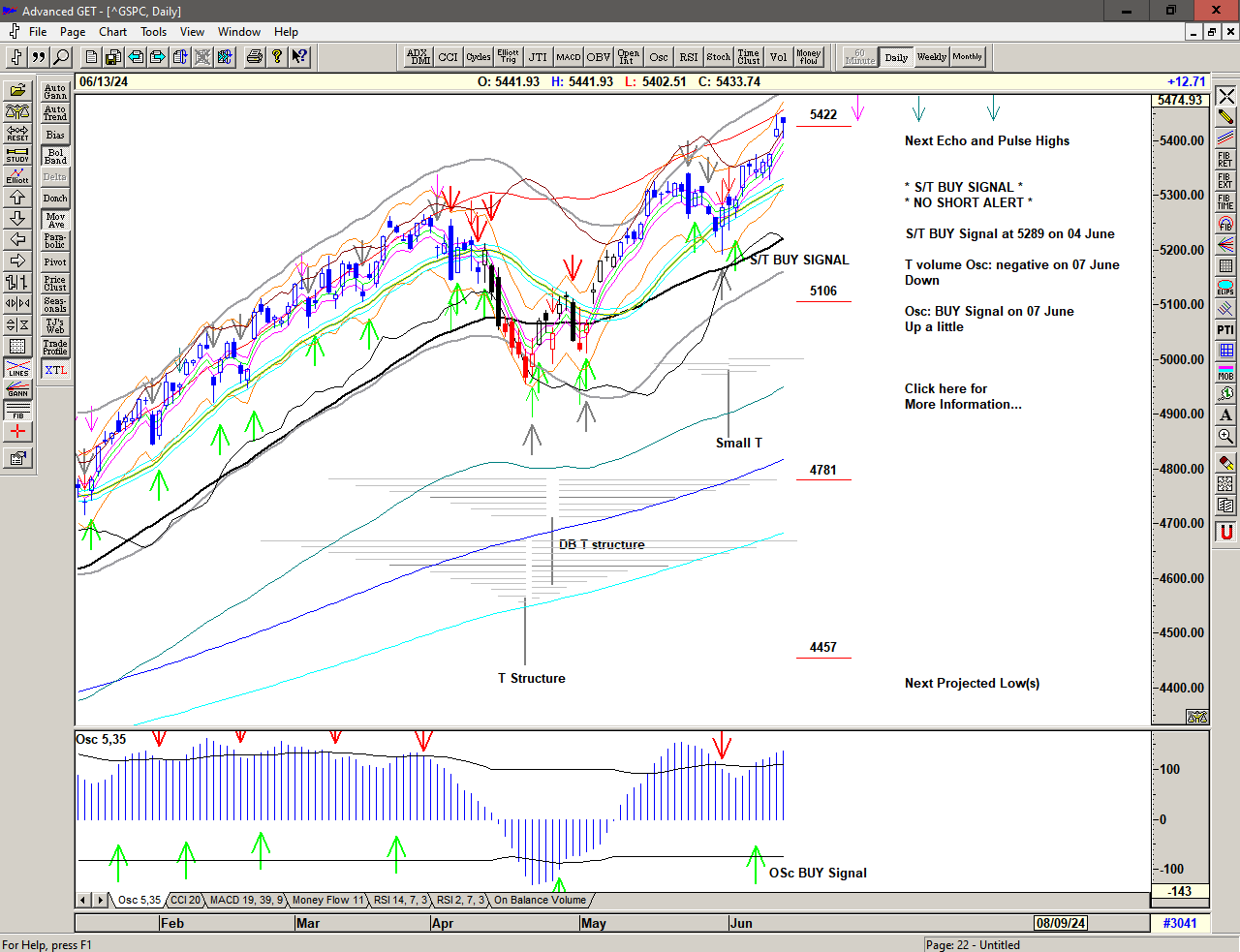Screen dimensions: 1240x952
Task: Click the PTI indicator icon
Action: (x=1225, y=330)
